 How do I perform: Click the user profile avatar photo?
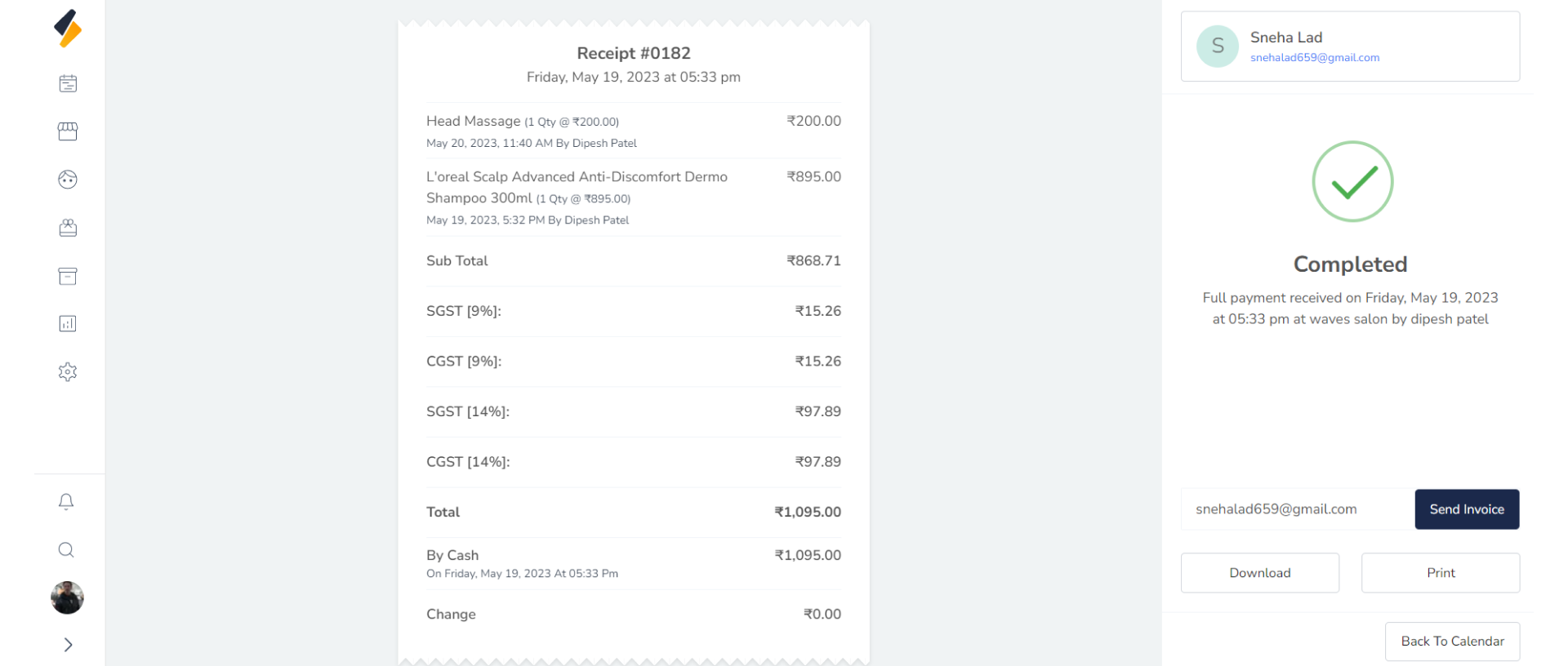tap(67, 597)
